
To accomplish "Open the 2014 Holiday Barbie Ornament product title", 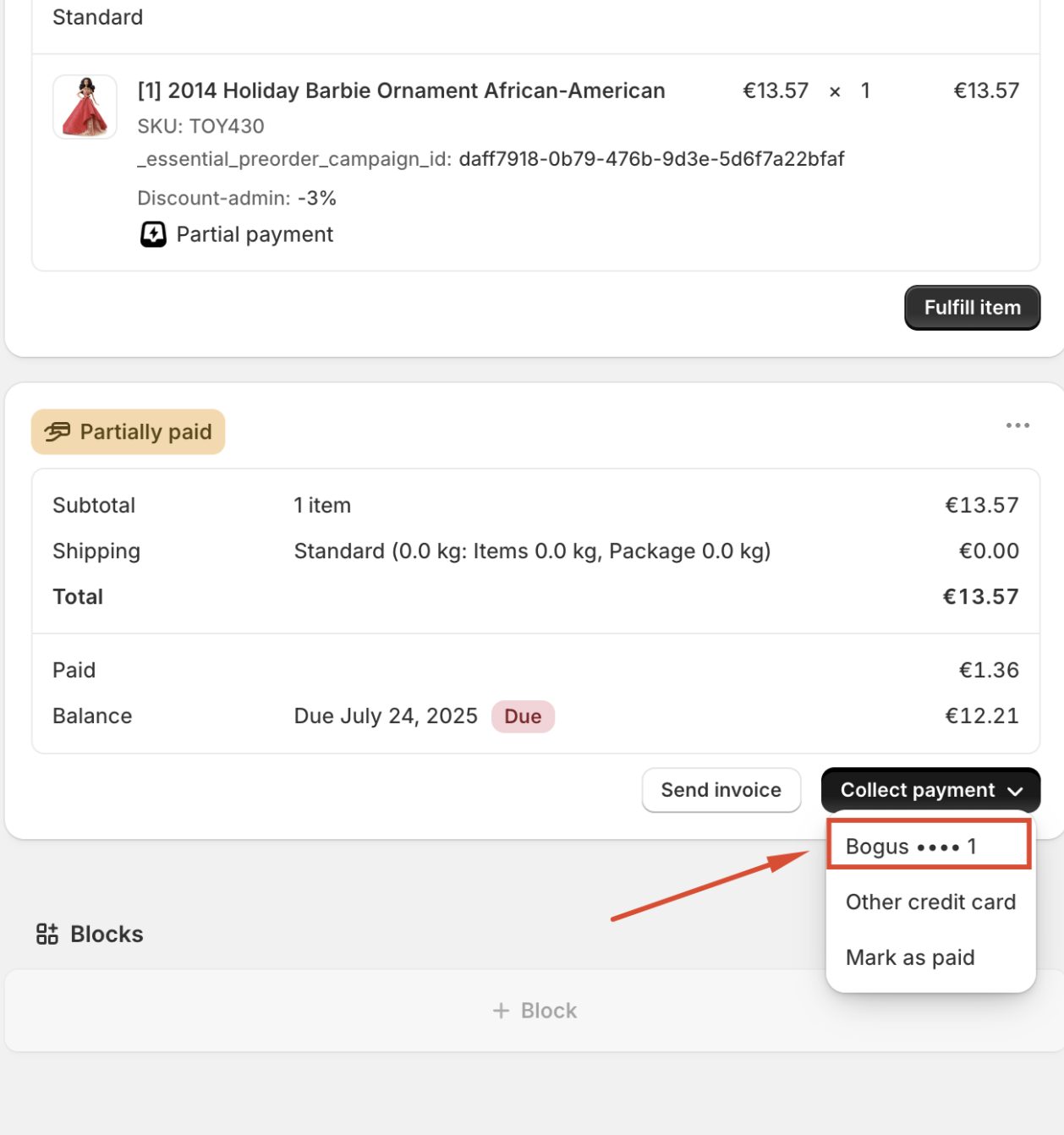I will [x=401, y=90].
